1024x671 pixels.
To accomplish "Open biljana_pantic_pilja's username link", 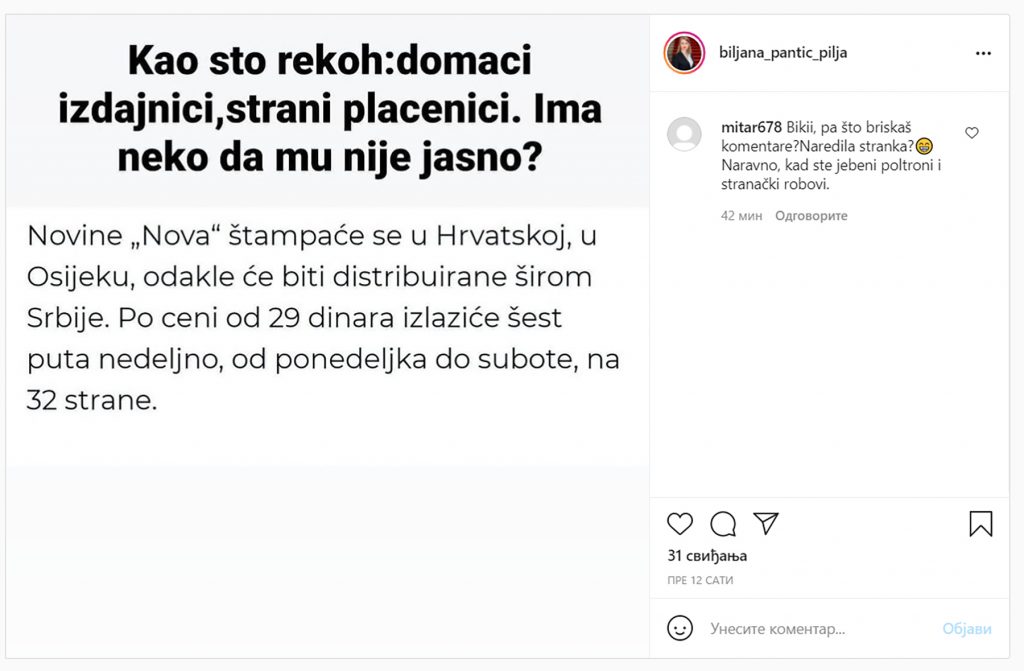I will point(782,52).
